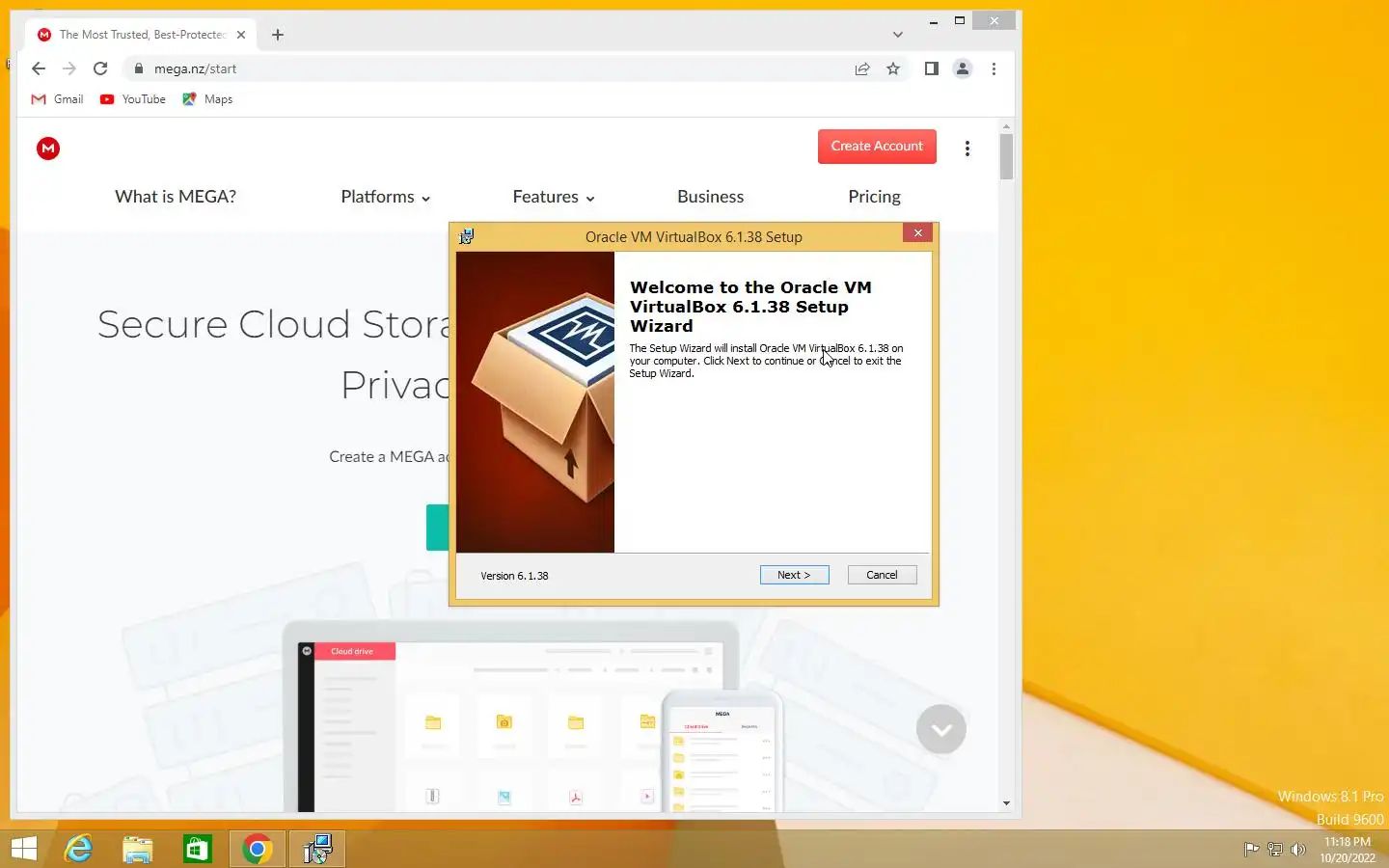Click Create Account button
Viewport: 1389px width, 868px height.
(x=877, y=147)
